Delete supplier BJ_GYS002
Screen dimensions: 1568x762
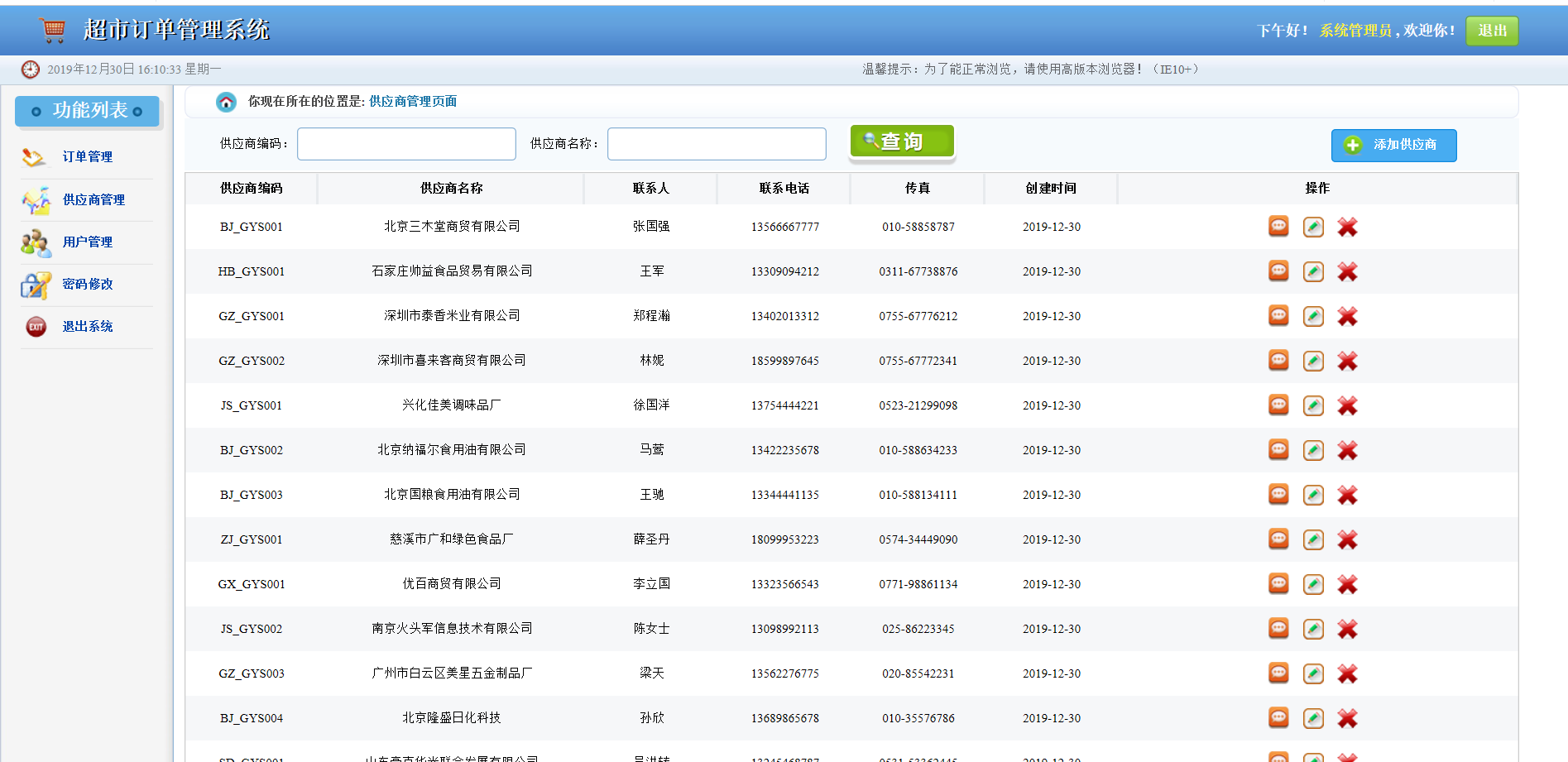(x=1348, y=450)
